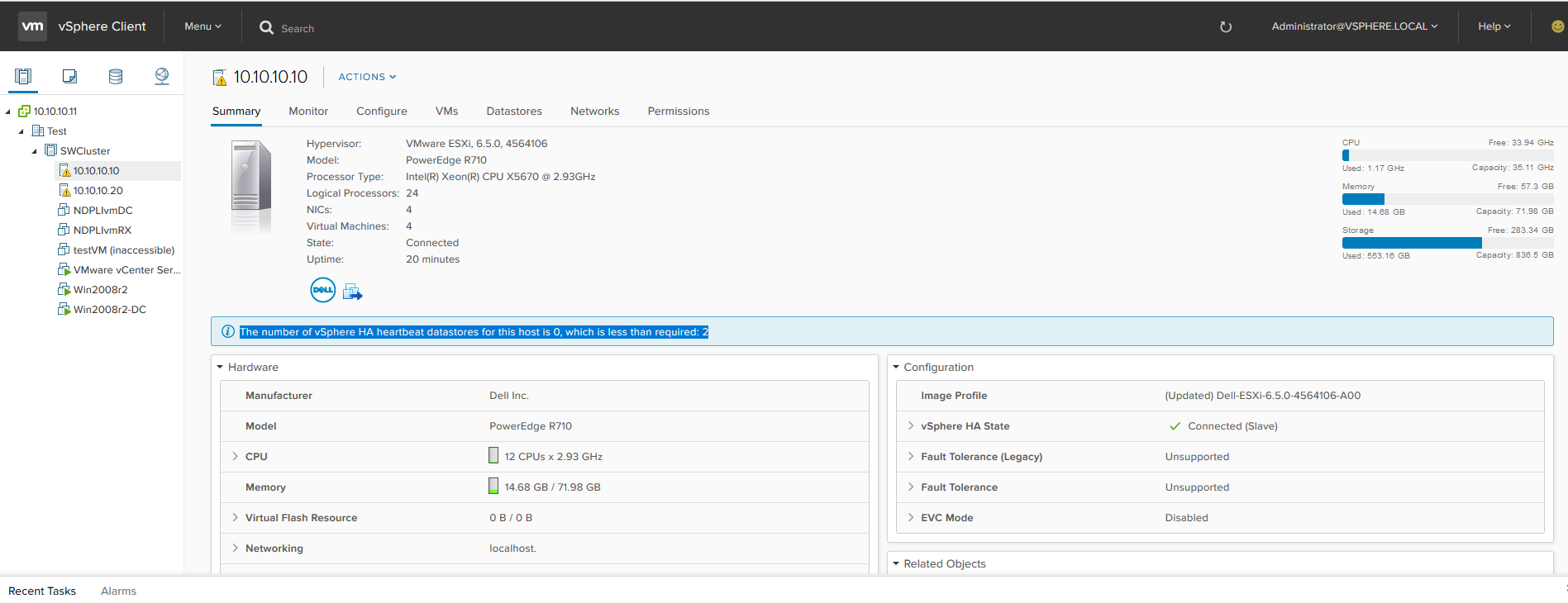The height and width of the screenshot is (603, 1568).
Task: Click the VMware vm logo
Action: tap(32, 26)
